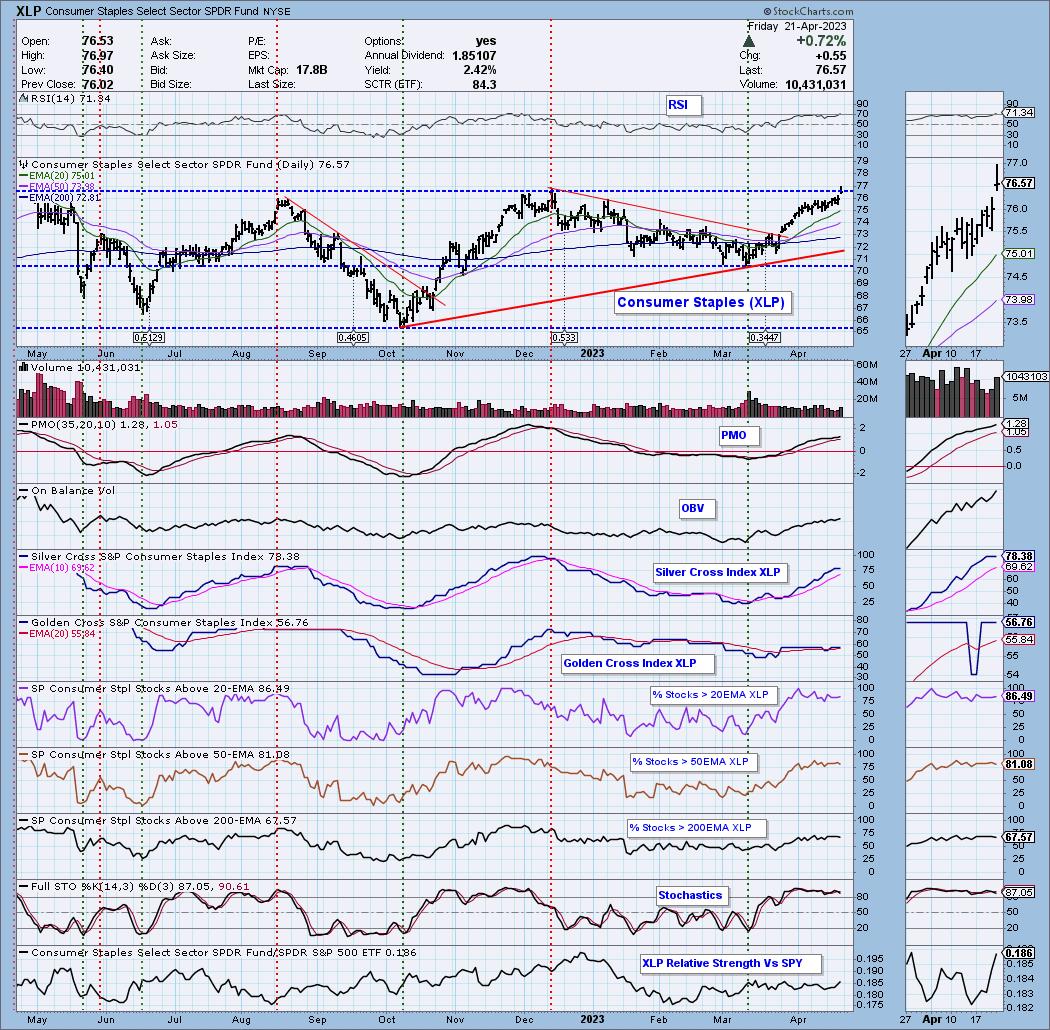Click the Silver Cross S&P Consumer Staples Index label
The image size is (1050, 1030).
pyautogui.click(x=159, y=557)
